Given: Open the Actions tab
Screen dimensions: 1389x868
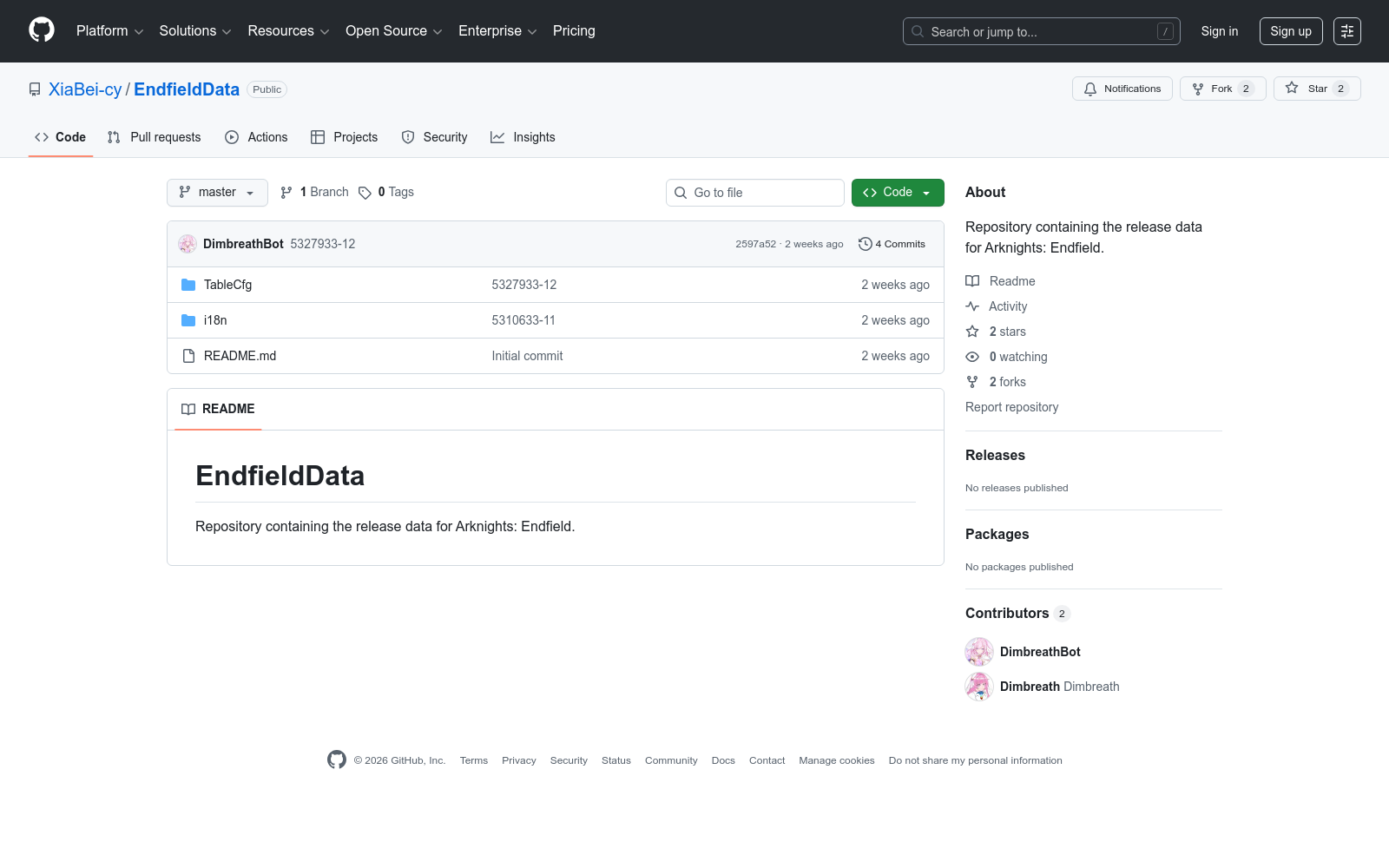Looking at the screenshot, I should click(256, 137).
